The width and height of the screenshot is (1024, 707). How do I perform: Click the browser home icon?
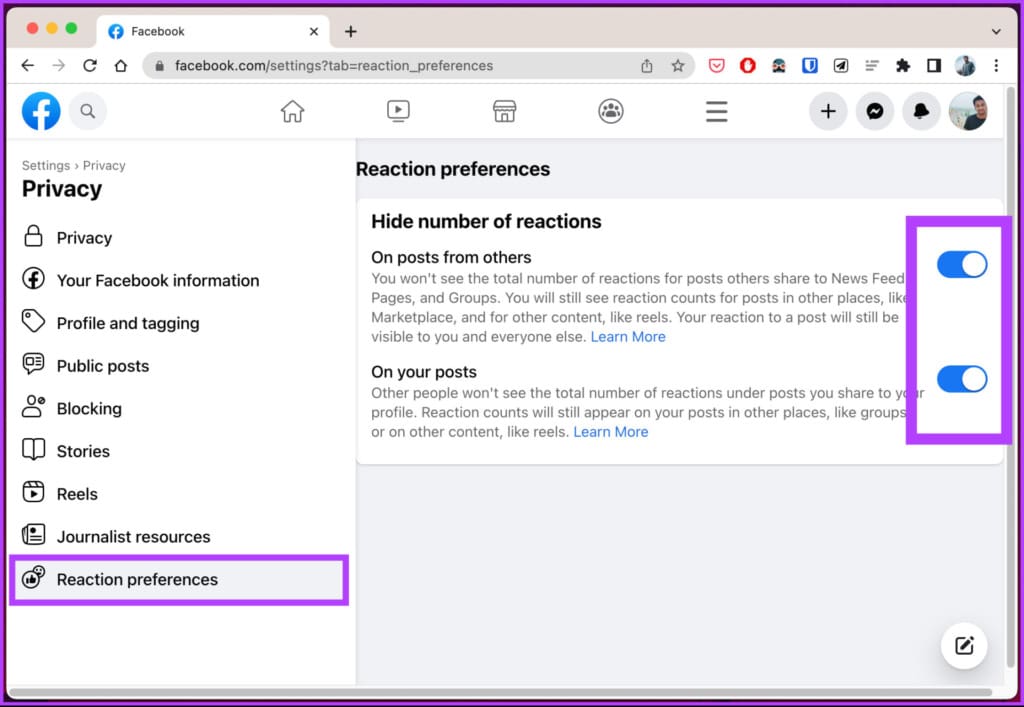(121, 65)
